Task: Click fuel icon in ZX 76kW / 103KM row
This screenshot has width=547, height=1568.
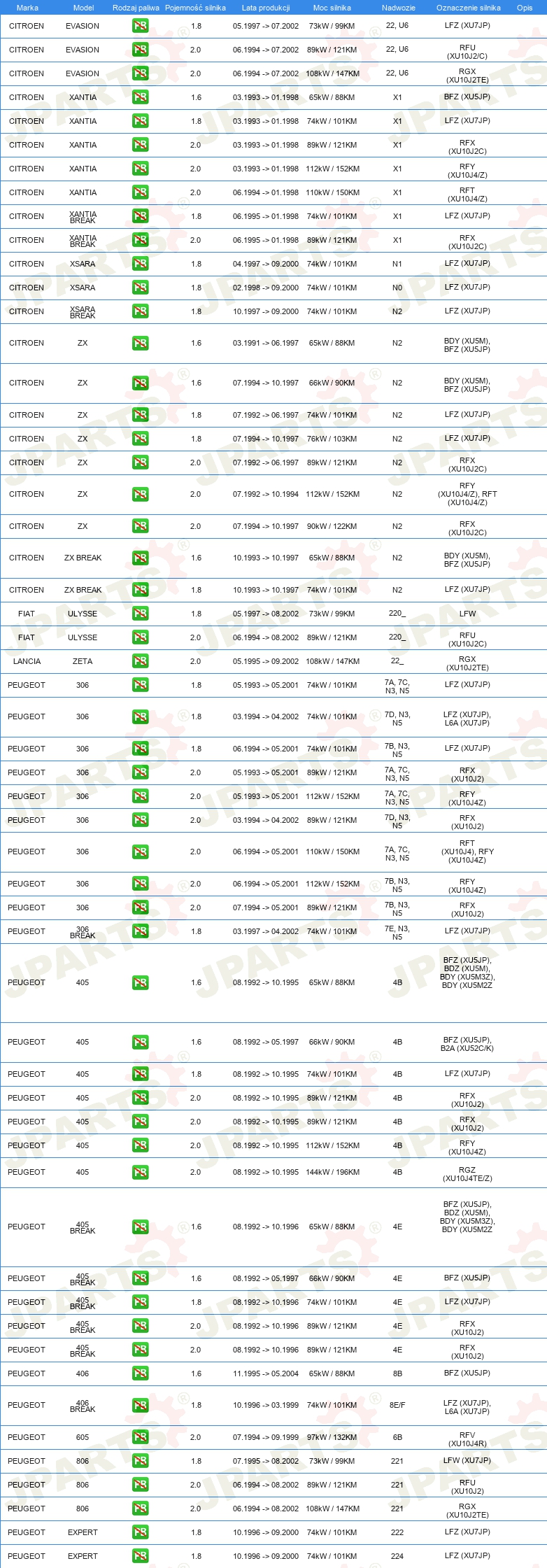Action: [140, 439]
